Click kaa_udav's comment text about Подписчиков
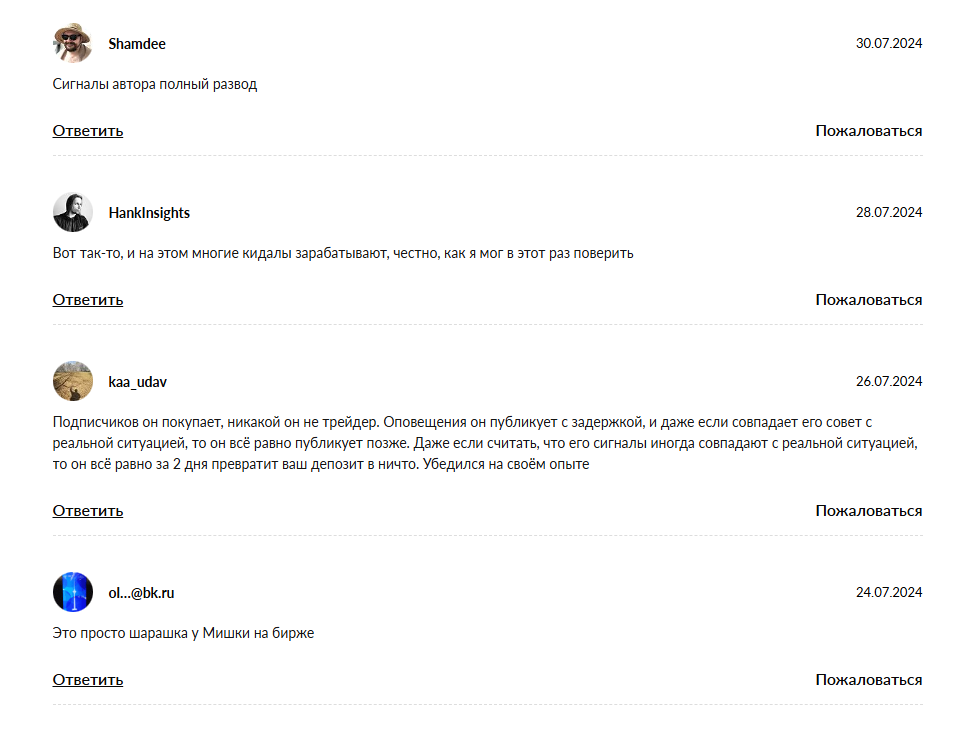The height and width of the screenshot is (729, 965). [x=486, y=443]
